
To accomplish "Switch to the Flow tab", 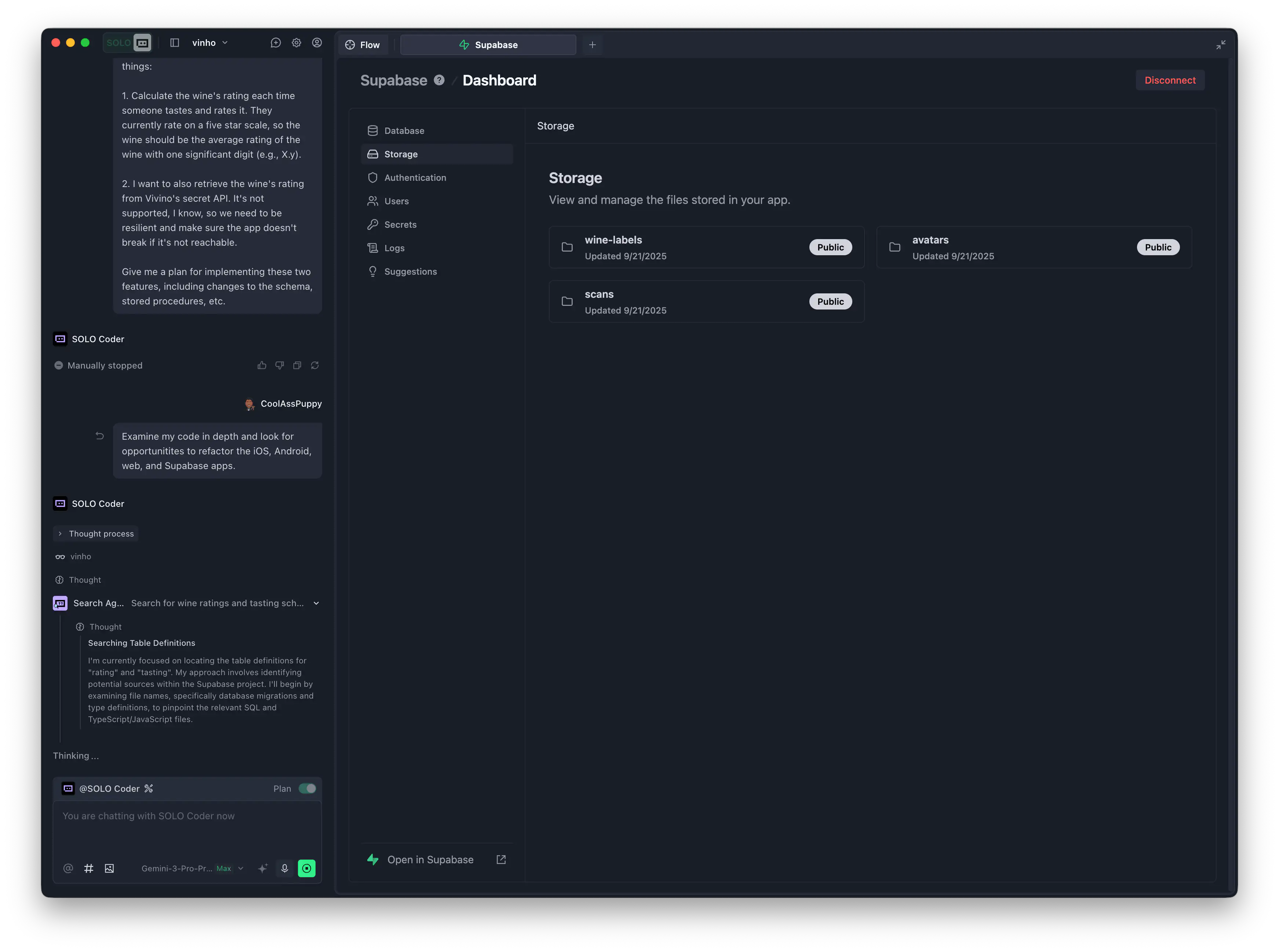I will pyautogui.click(x=363, y=45).
